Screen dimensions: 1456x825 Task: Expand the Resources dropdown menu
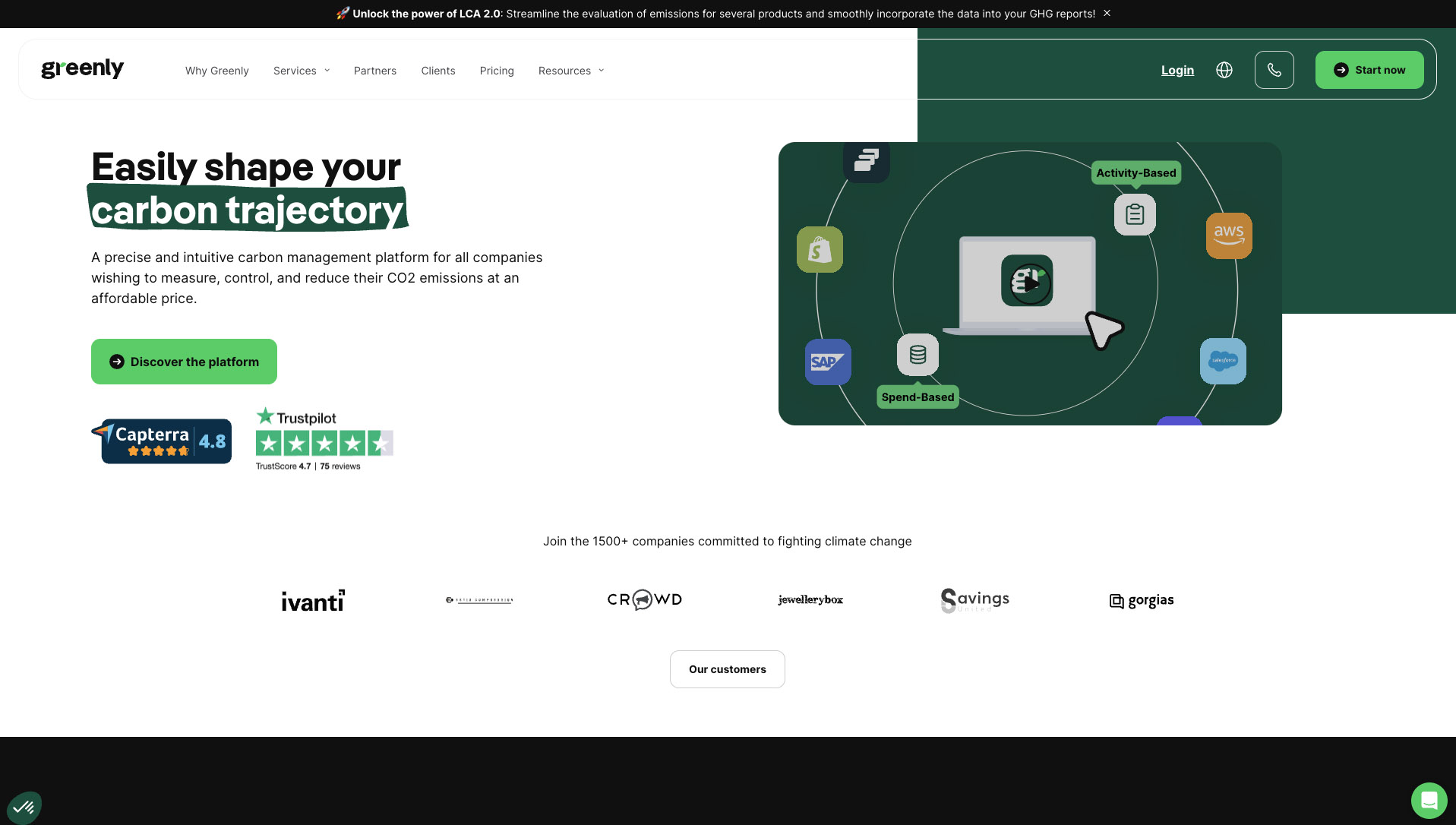coord(571,71)
